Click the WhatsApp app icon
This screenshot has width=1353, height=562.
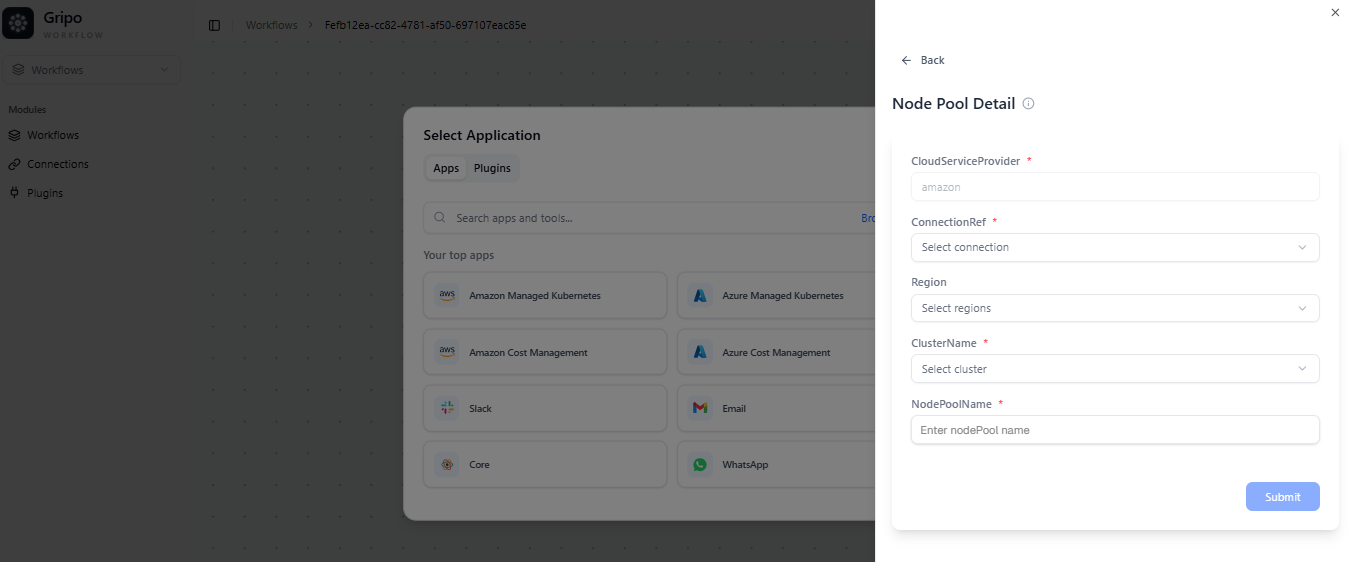tap(700, 465)
